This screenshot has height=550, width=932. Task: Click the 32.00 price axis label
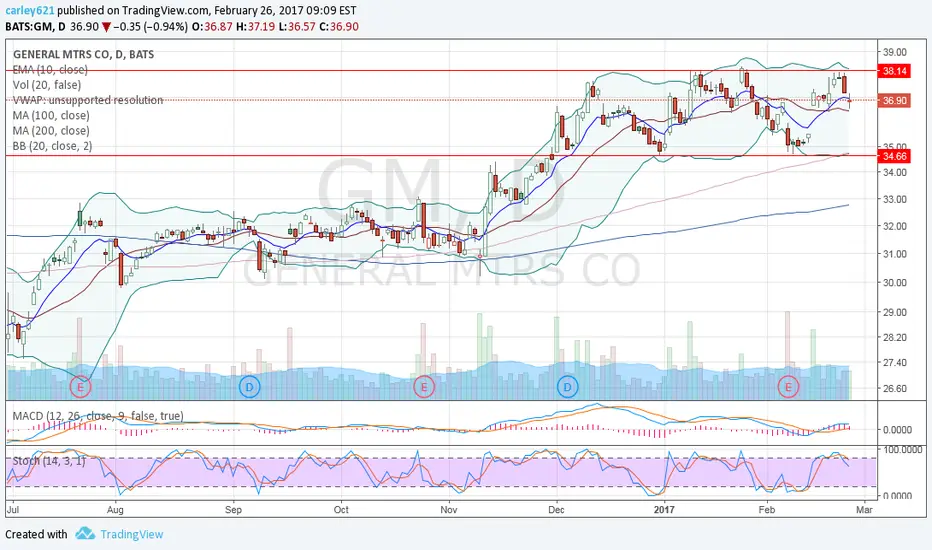895,226
